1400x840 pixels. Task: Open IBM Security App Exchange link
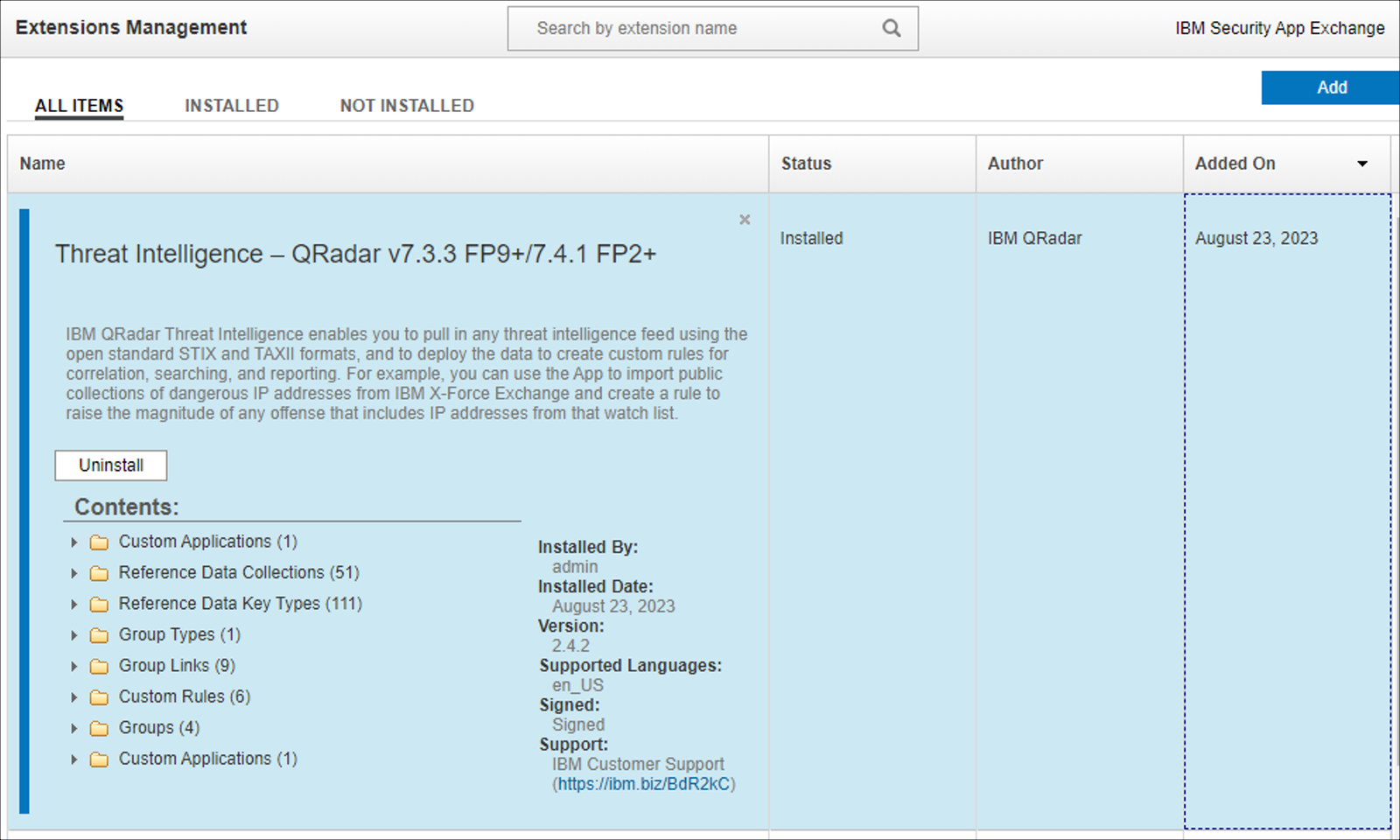pos(1279,28)
